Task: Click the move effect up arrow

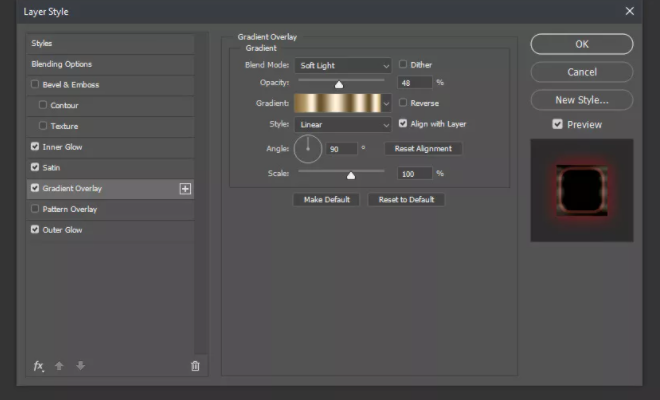Action: point(59,366)
